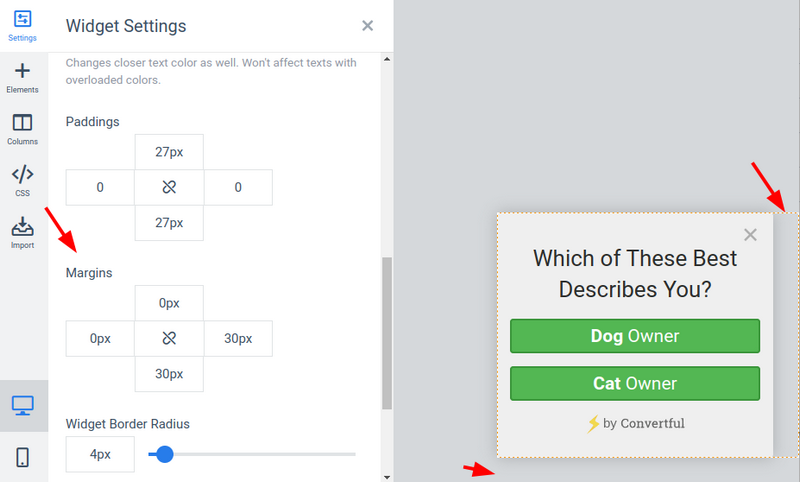Image resolution: width=800 pixels, height=482 pixels.
Task: Close the popup widget preview
Action: point(750,235)
